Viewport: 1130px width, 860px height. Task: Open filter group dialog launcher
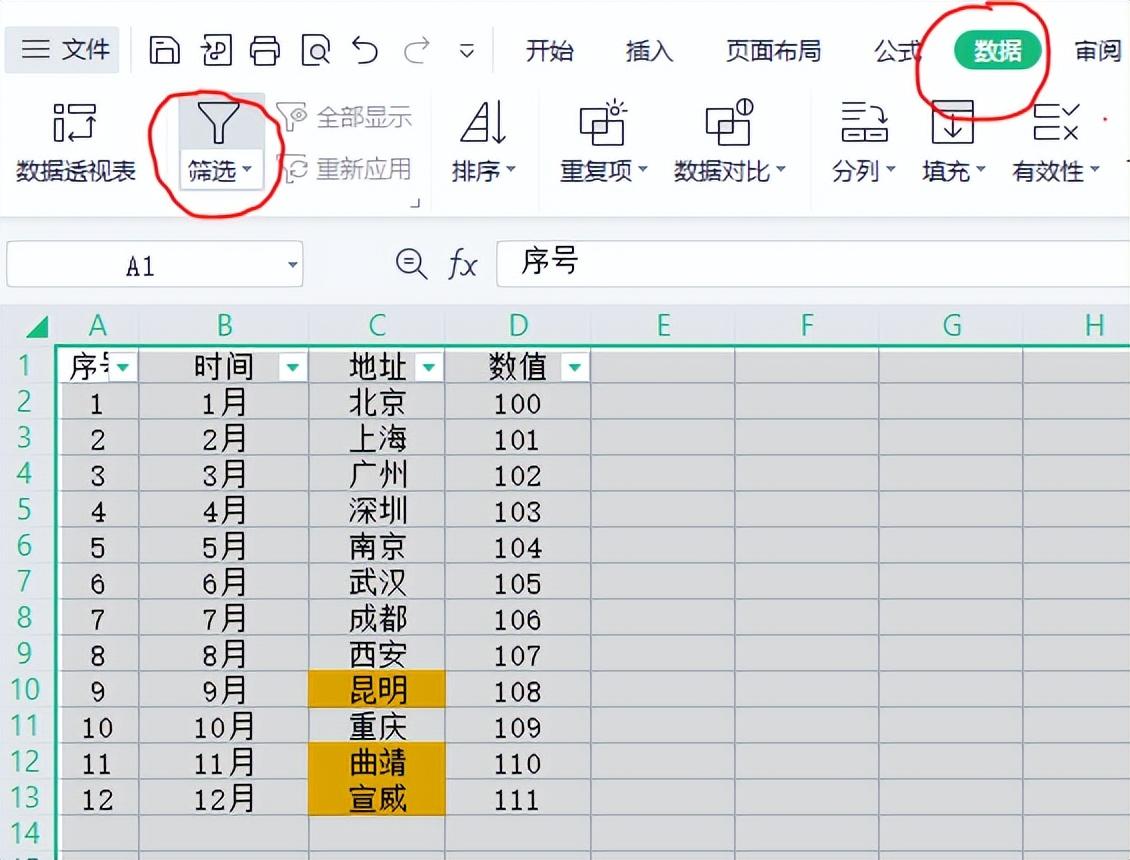click(x=415, y=203)
